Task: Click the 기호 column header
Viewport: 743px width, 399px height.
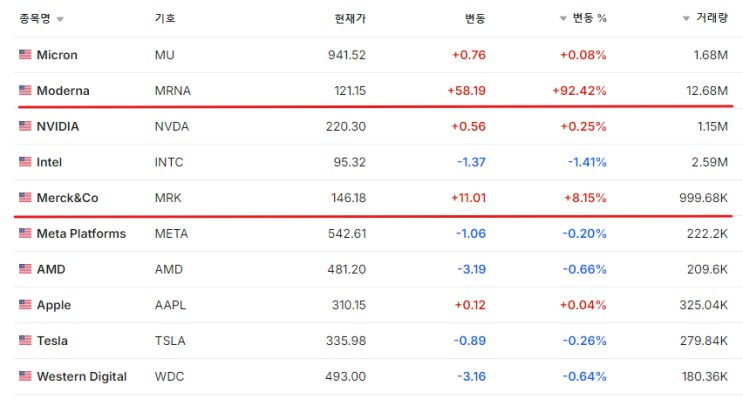Action: 165,18
